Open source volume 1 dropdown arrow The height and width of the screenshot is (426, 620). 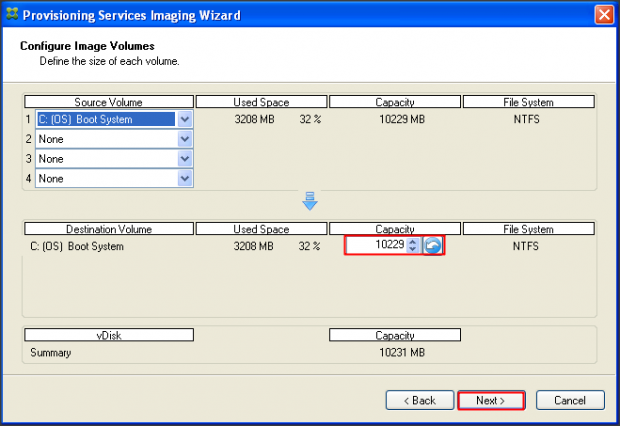pyautogui.click(x=185, y=119)
